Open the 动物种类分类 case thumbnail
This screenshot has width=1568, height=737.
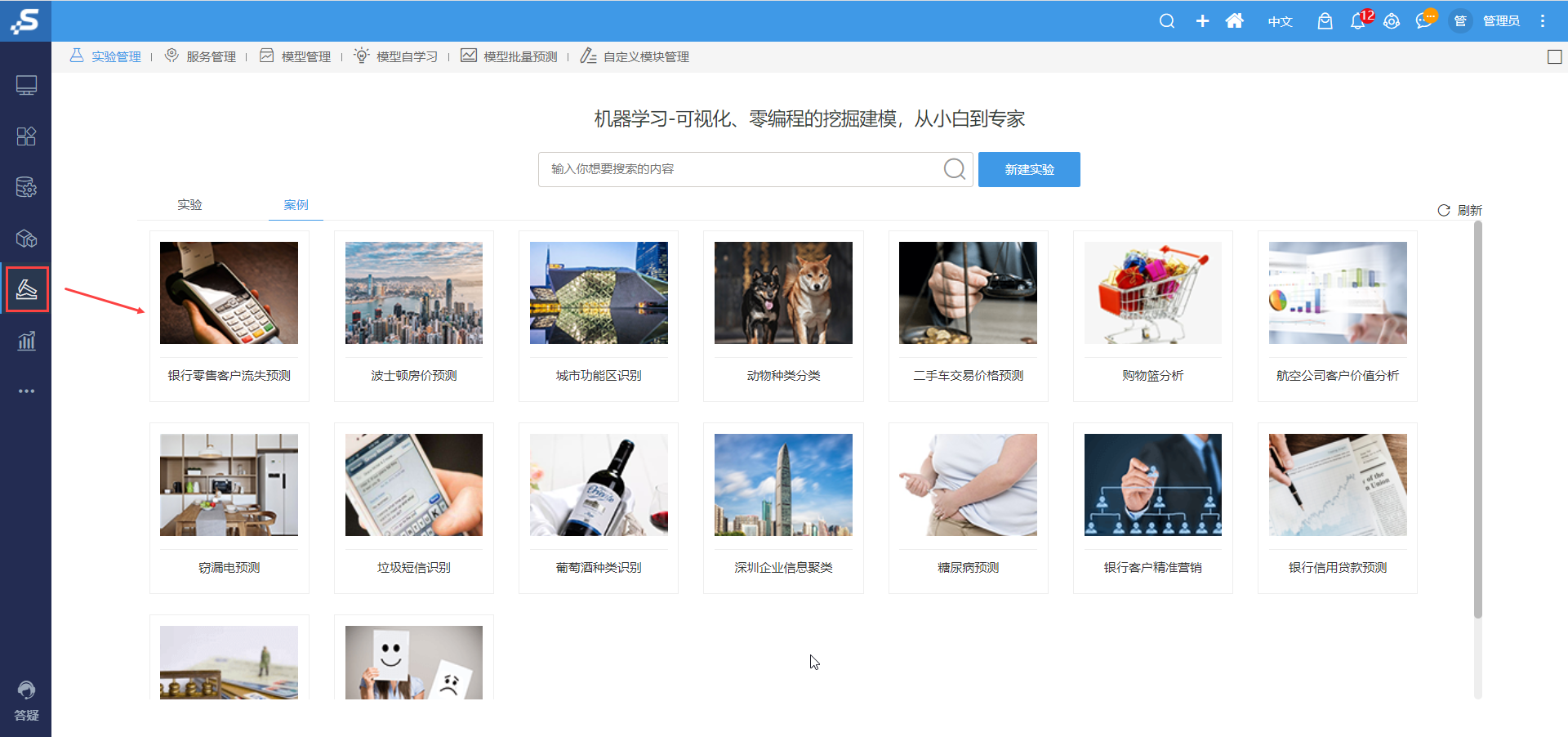[x=783, y=293]
